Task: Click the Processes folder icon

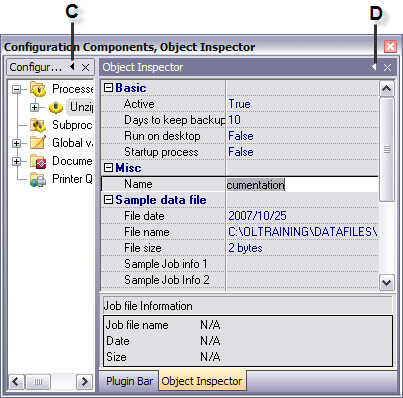Action: tap(38, 89)
